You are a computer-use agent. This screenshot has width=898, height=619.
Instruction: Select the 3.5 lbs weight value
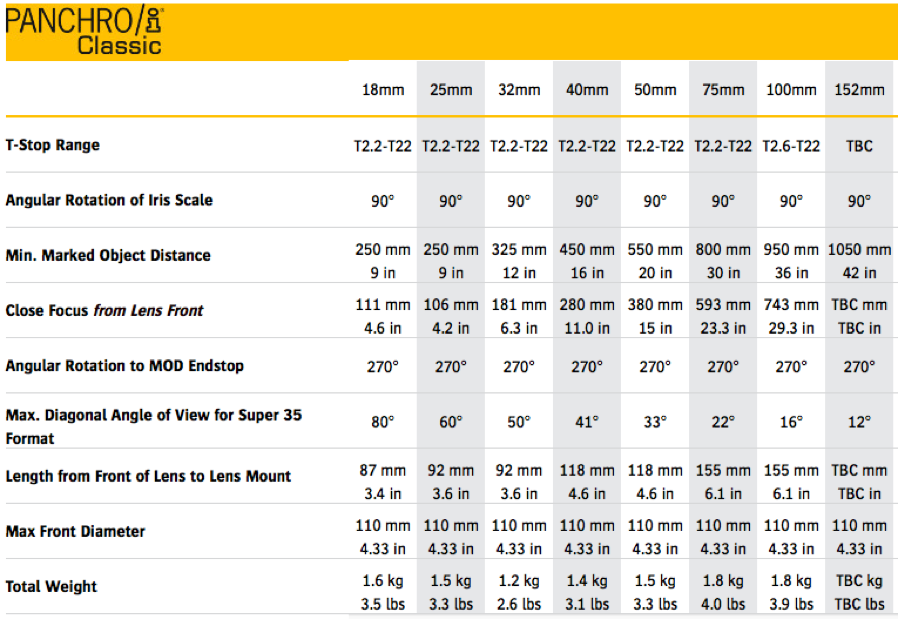(383, 605)
